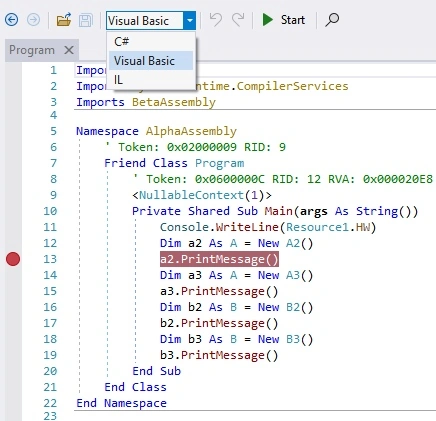
Task: Click the save all disk icon
Action: [x=86, y=20]
